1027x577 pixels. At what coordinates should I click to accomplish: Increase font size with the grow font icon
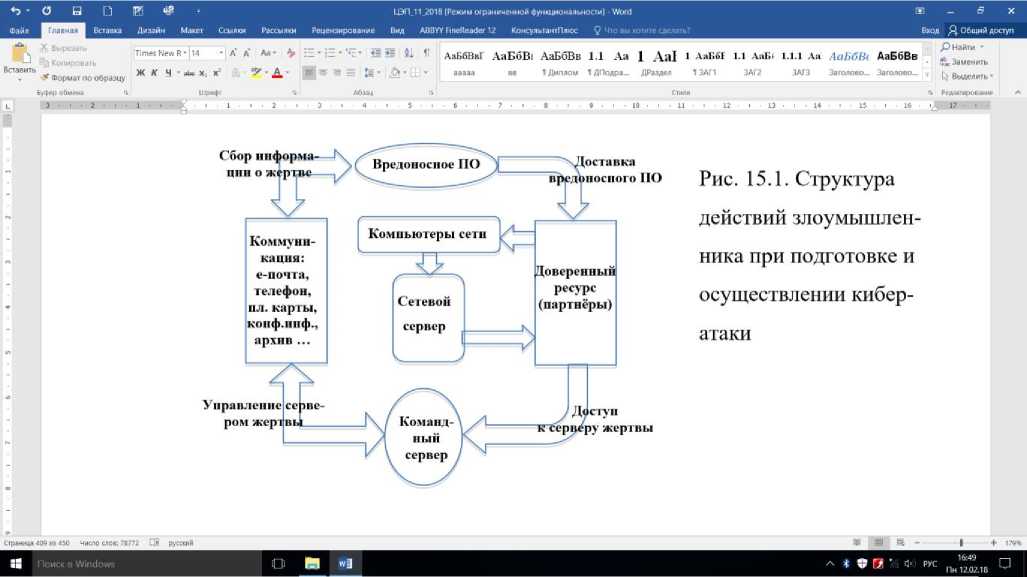pyautogui.click(x=233, y=53)
